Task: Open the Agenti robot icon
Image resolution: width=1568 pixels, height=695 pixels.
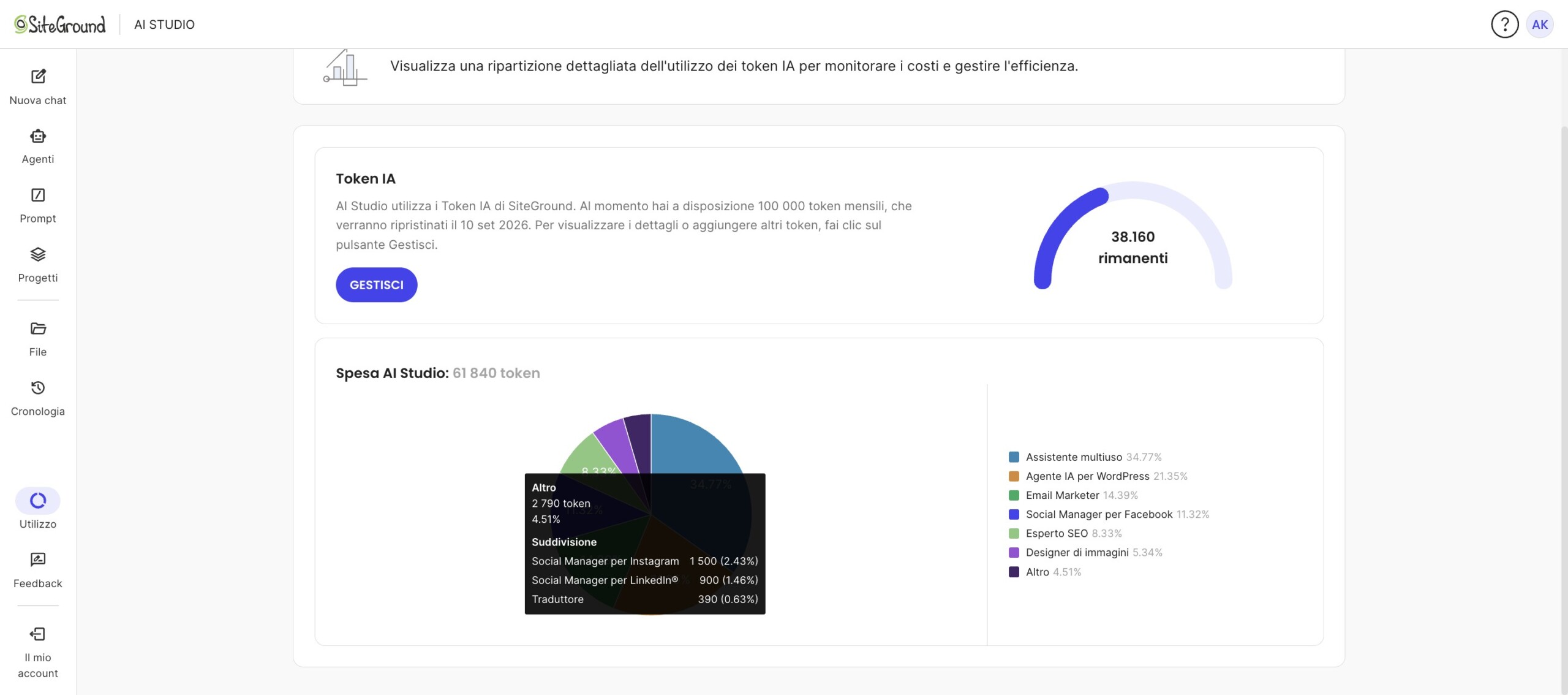Action: [38, 135]
